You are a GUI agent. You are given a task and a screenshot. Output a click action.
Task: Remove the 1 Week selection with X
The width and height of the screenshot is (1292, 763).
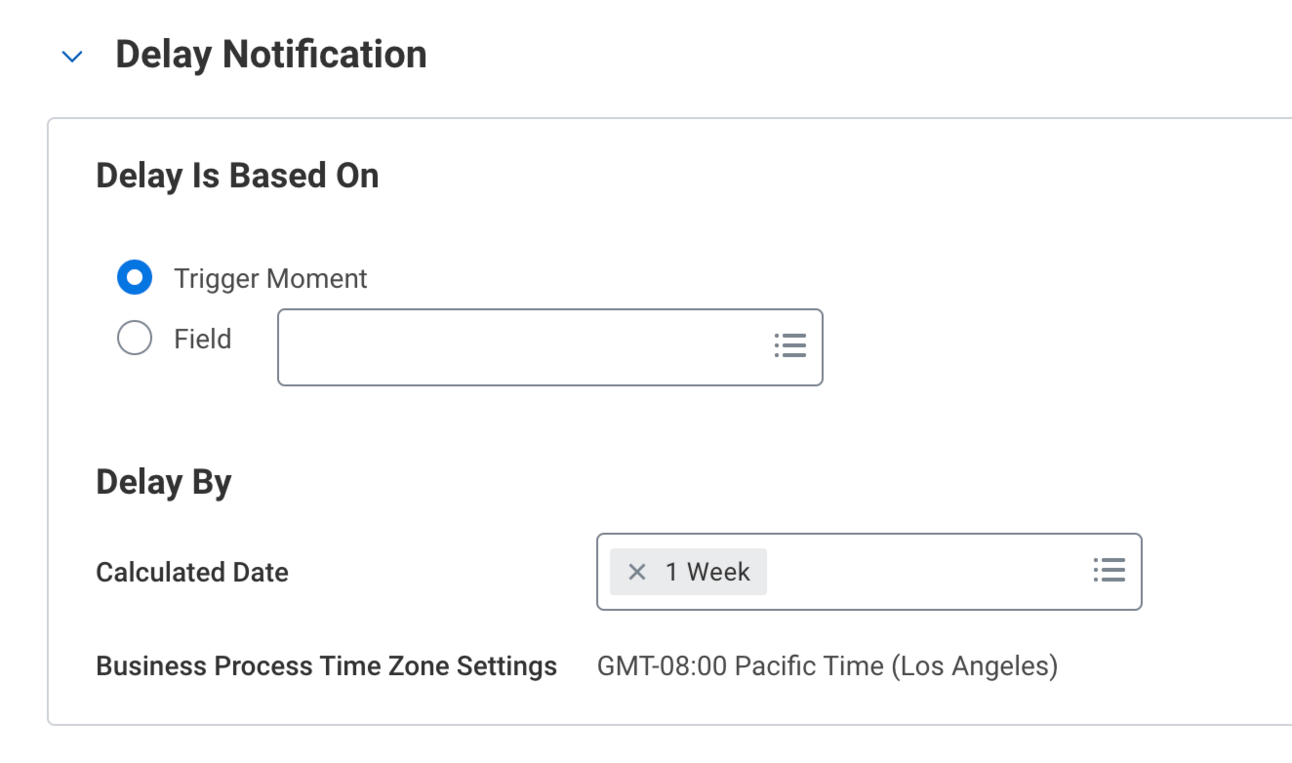pos(637,572)
